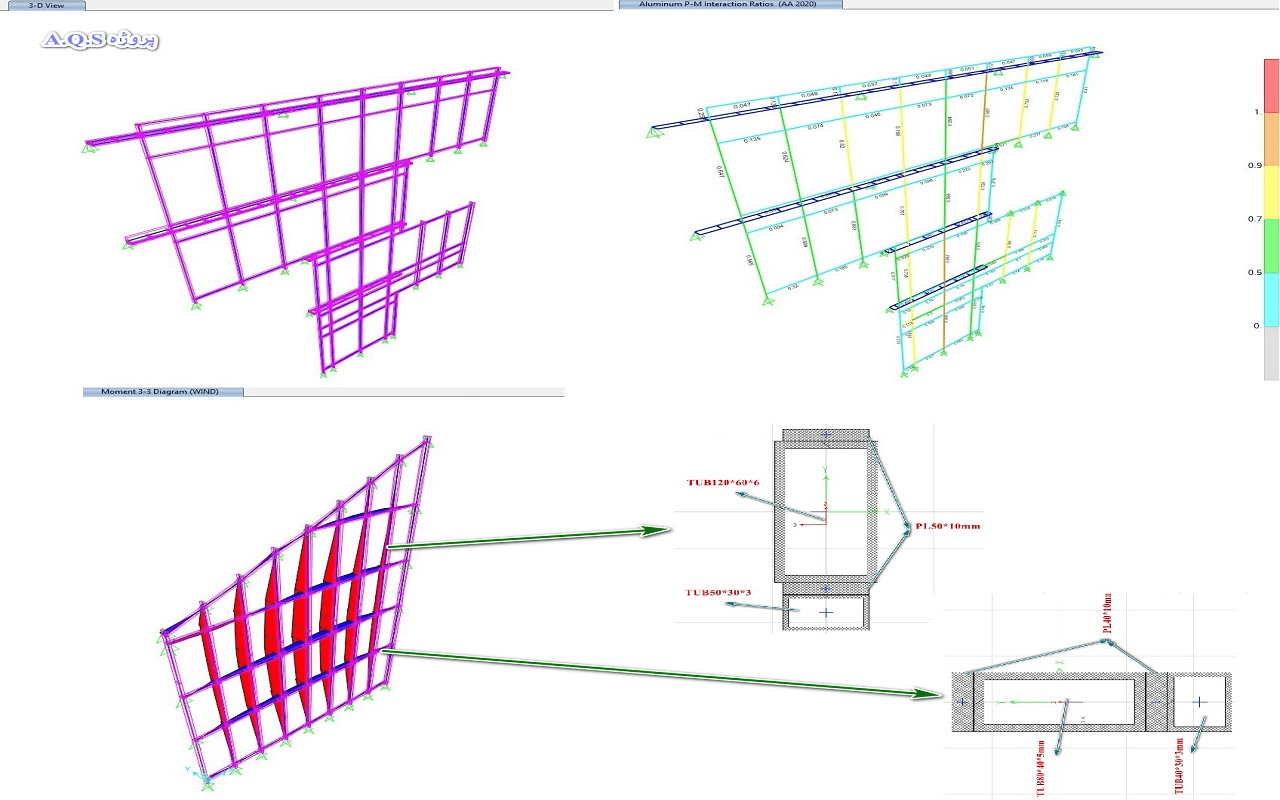This screenshot has height=800, width=1280.
Task: Click the TUB50*30*3 section label
Action: coord(718,593)
